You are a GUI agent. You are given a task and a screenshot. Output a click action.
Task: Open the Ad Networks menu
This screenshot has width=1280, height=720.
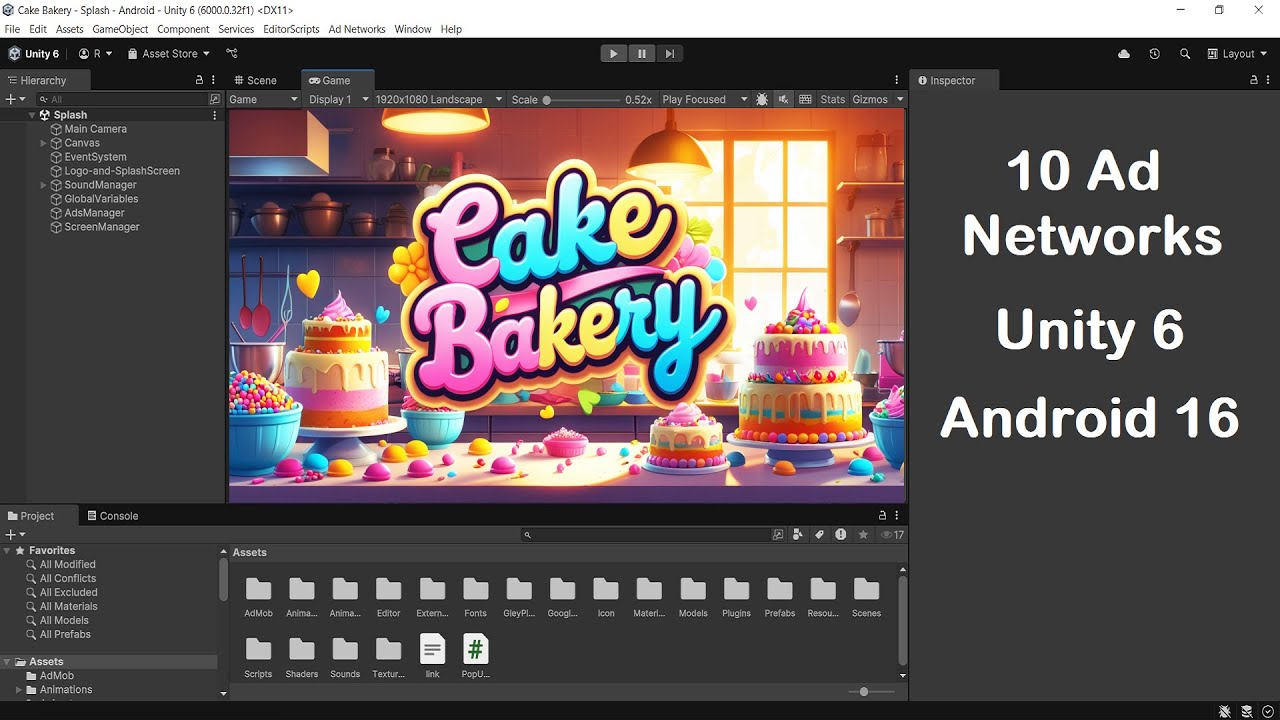pos(357,29)
